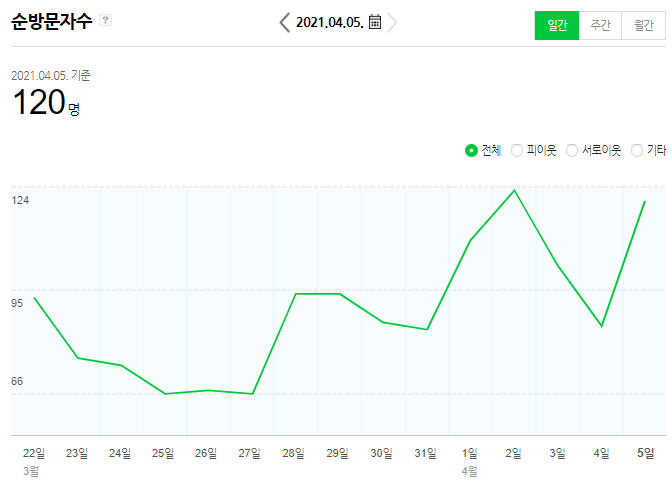The height and width of the screenshot is (487, 672).
Task: Switch to the 주간 weekly tab
Action: [600, 25]
